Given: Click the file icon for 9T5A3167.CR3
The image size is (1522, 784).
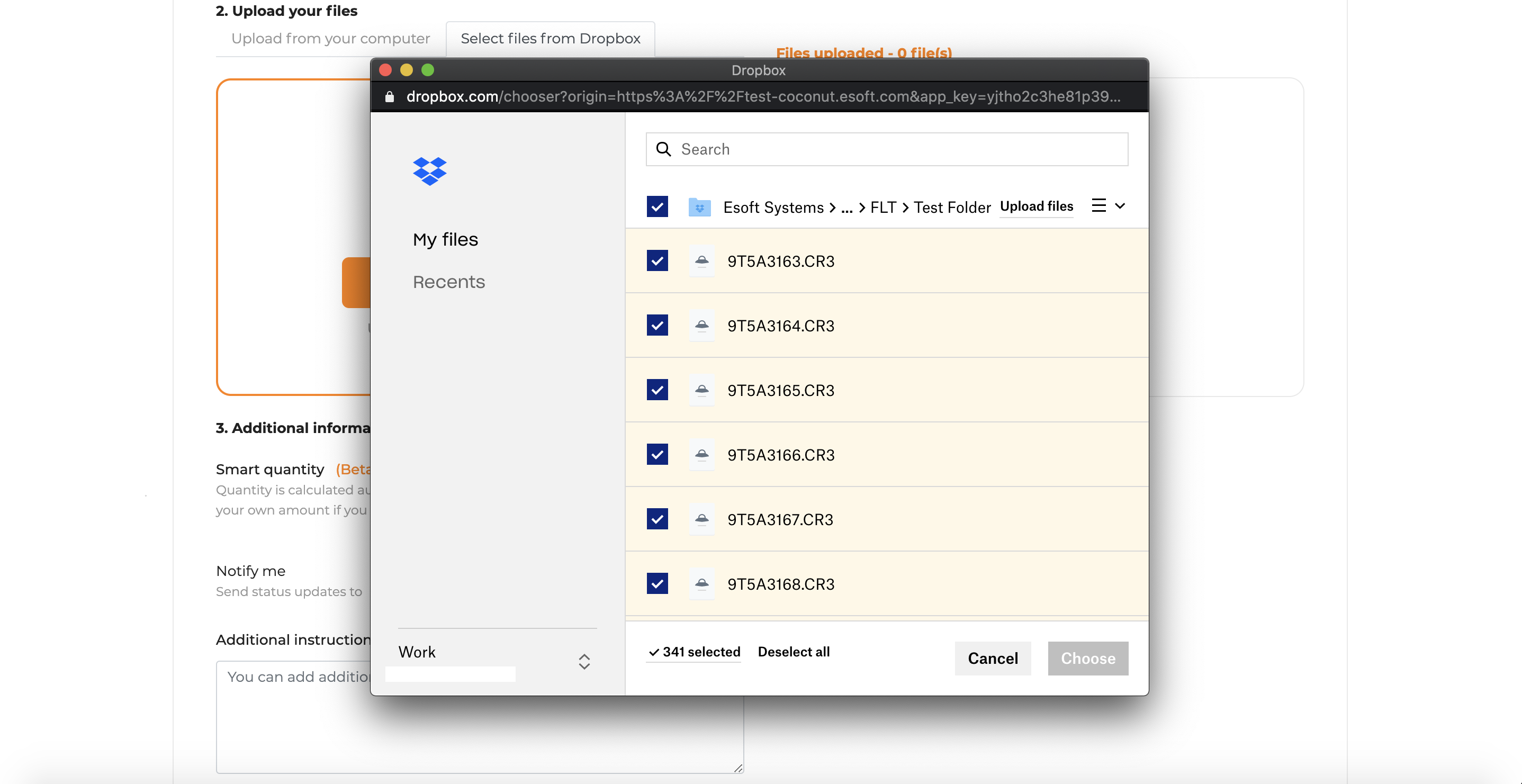Looking at the screenshot, I should (x=701, y=519).
